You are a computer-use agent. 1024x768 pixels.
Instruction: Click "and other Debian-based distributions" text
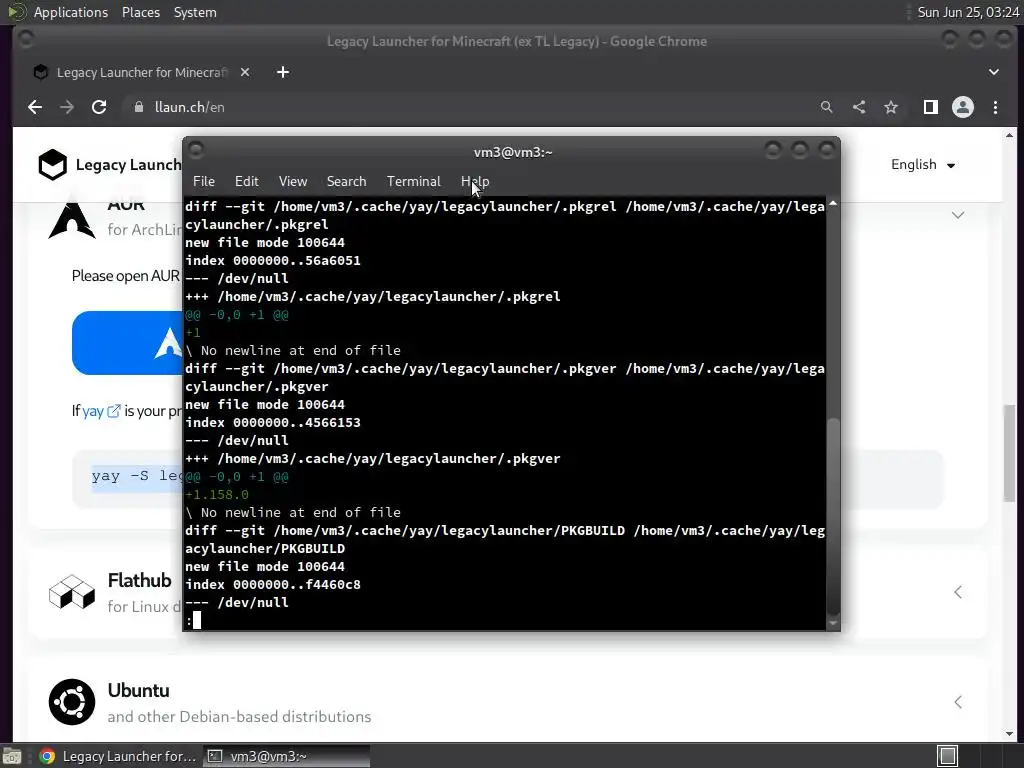click(x=239, y=717)
